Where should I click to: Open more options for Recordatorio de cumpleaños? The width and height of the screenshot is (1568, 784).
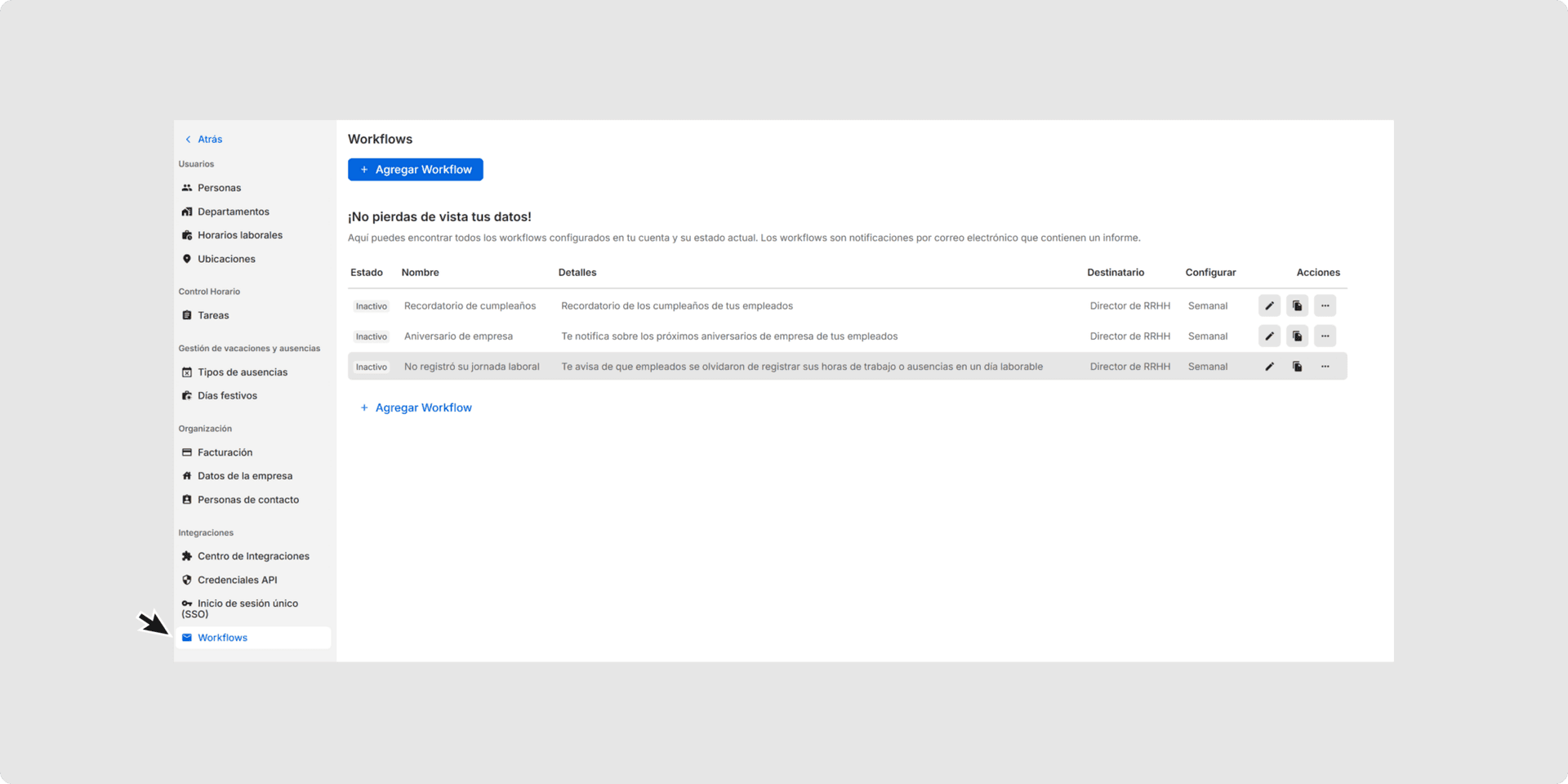click(1325, 306)
